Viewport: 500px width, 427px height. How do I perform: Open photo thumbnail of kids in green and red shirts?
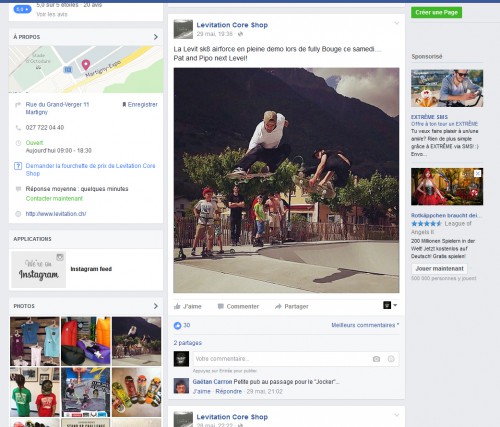[35, 392]
